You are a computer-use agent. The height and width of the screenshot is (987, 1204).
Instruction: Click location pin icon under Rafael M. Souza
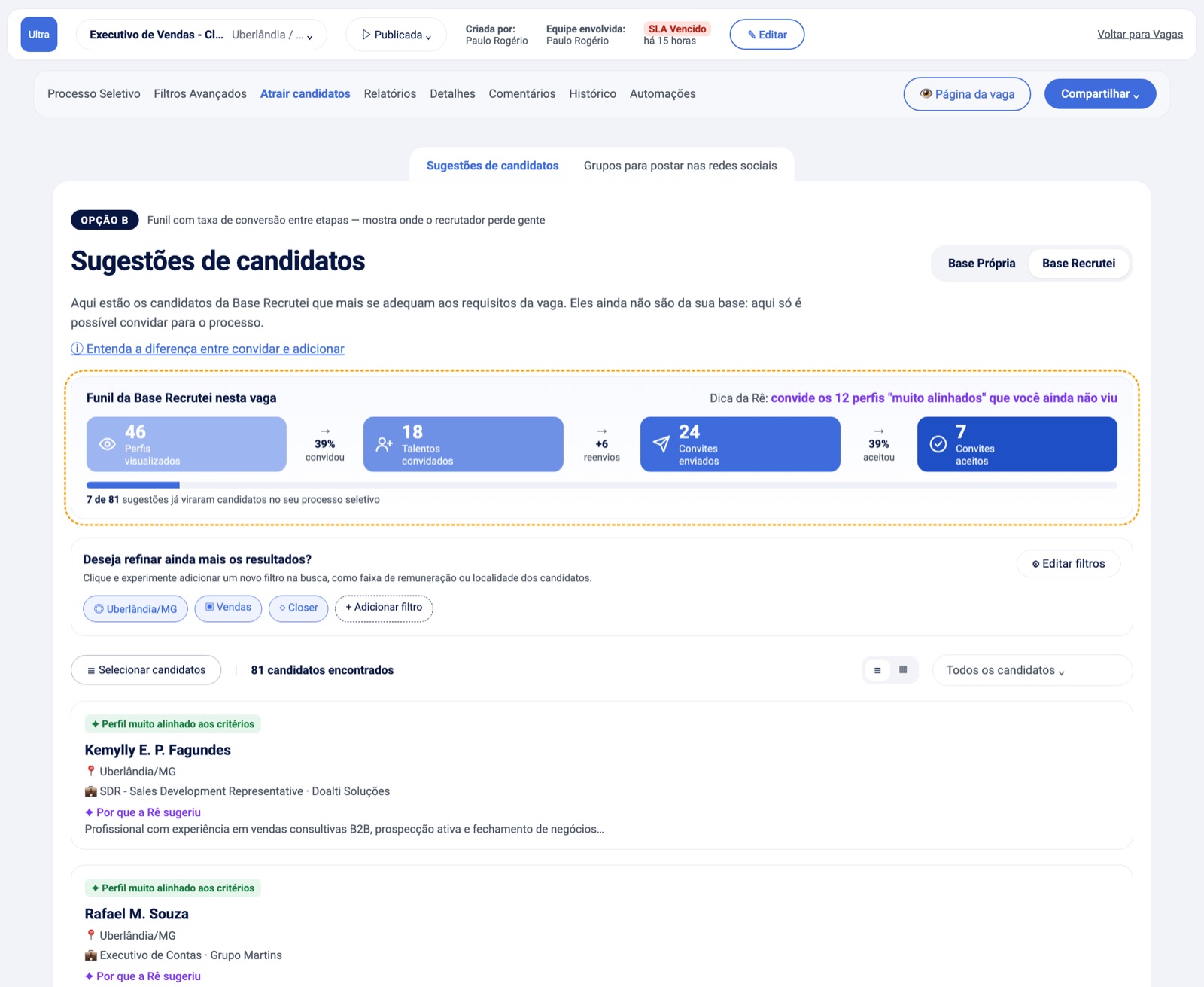pos(91,935)
